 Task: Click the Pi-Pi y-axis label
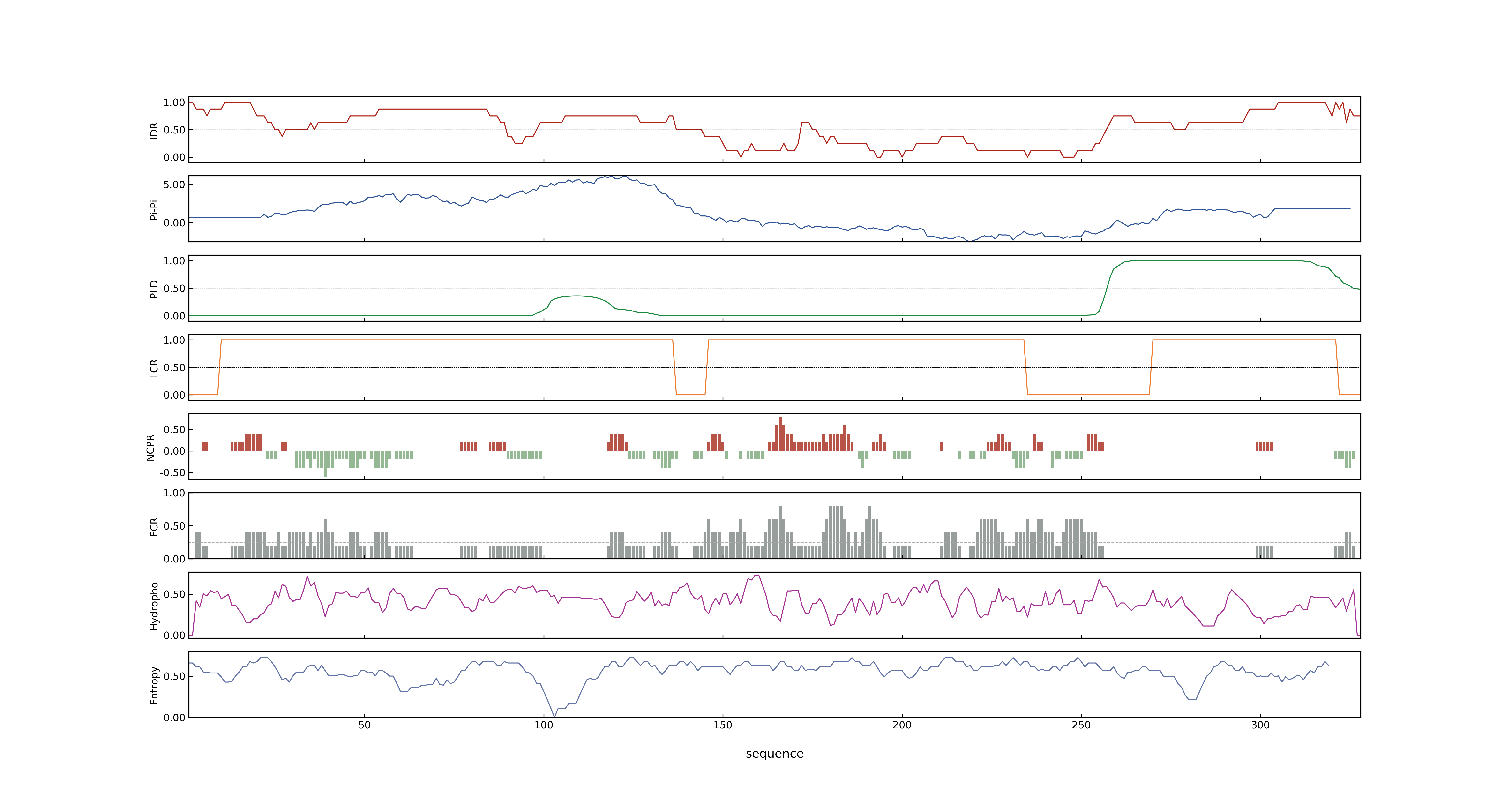coord(154,209)
